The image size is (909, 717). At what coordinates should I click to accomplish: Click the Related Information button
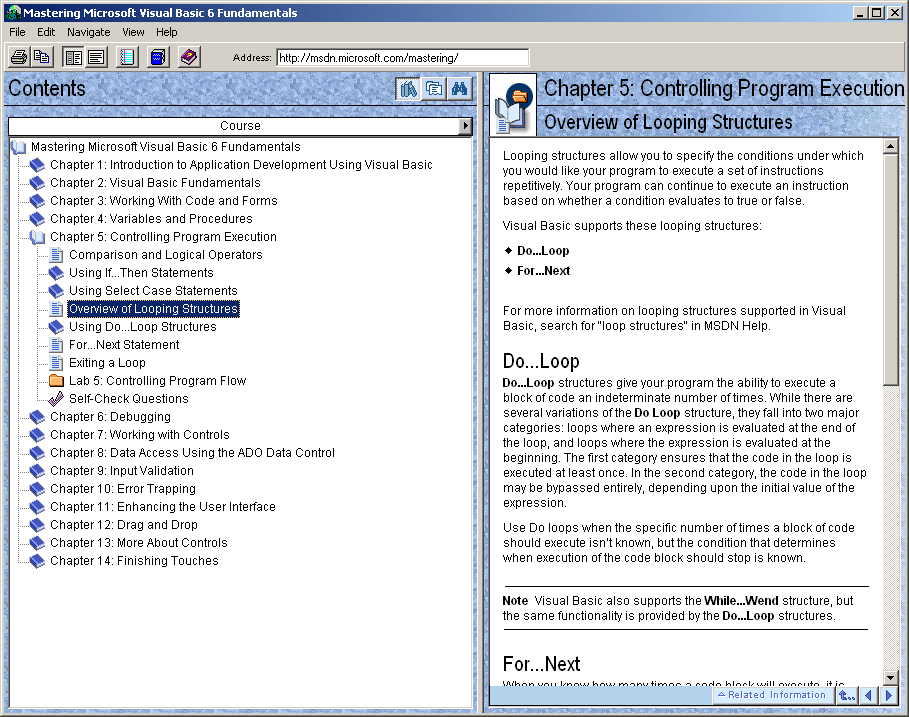772,694
